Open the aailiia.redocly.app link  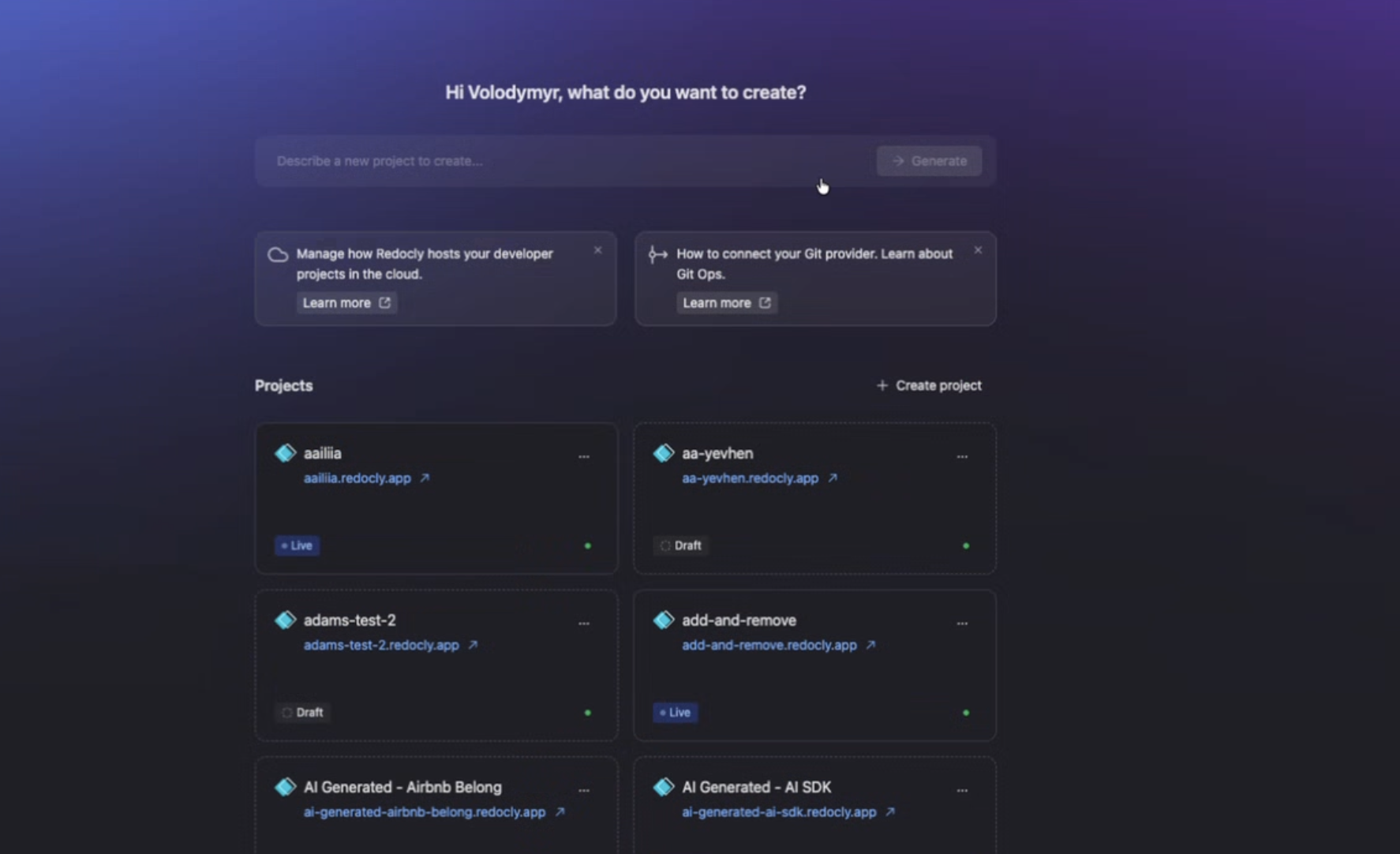tap(357, 478)
